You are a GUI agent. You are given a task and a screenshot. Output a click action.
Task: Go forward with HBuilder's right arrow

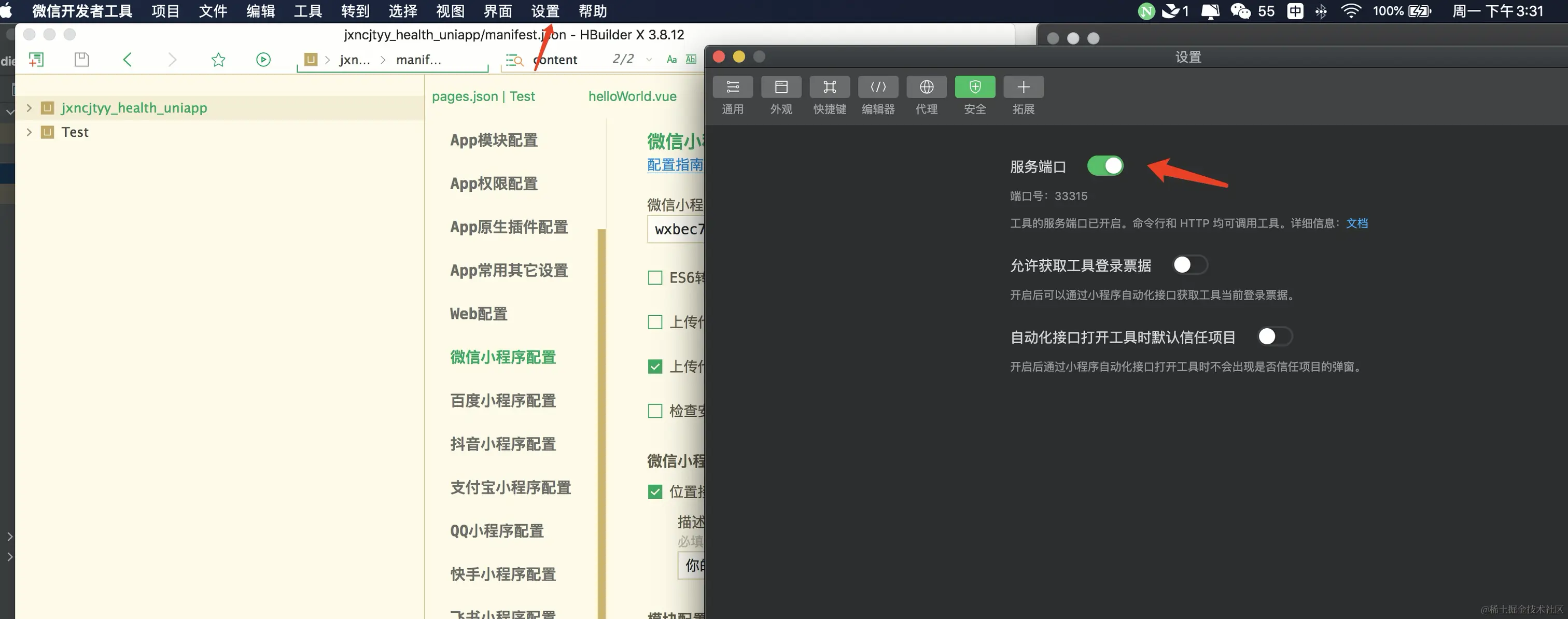172,60
